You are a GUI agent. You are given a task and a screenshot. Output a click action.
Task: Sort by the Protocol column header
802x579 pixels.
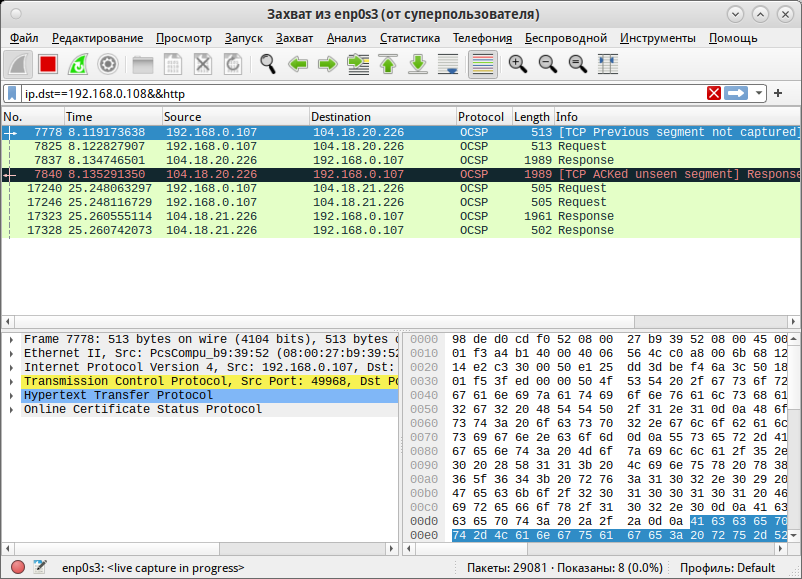[x=484, y=117]
